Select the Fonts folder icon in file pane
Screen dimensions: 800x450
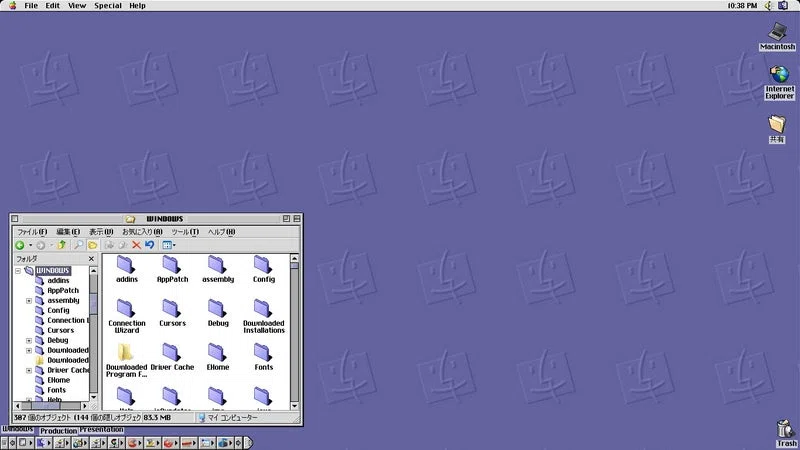pyautogui.click(x=263, y=353)
